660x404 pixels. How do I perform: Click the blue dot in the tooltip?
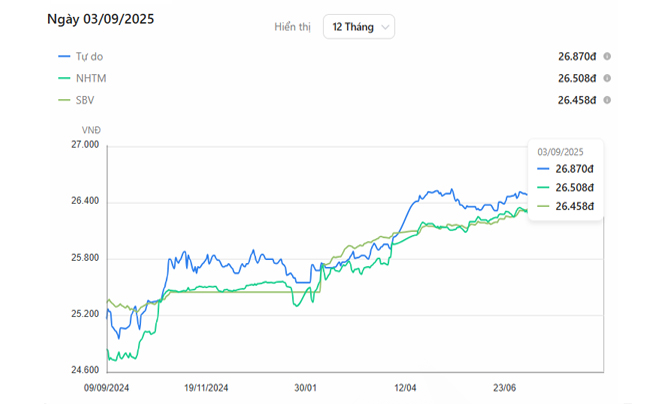(x=543, y=168)
